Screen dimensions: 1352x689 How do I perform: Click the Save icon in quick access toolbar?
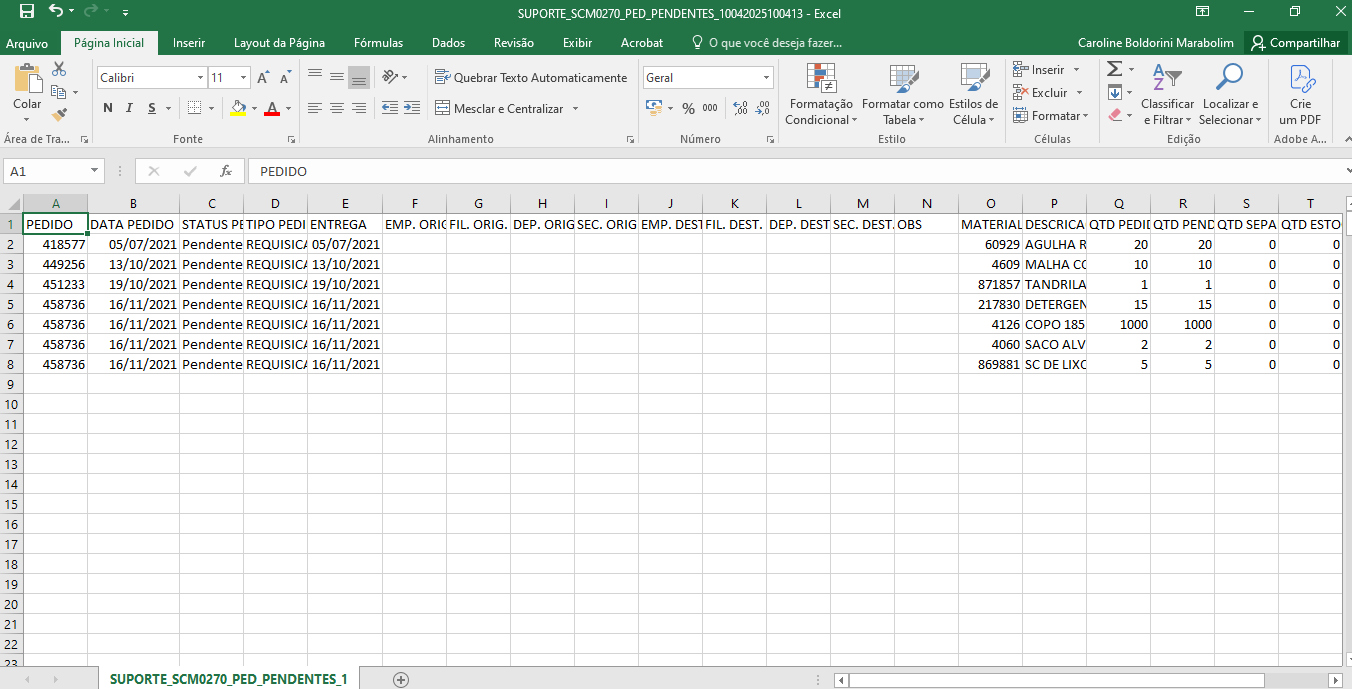(27, 12)
